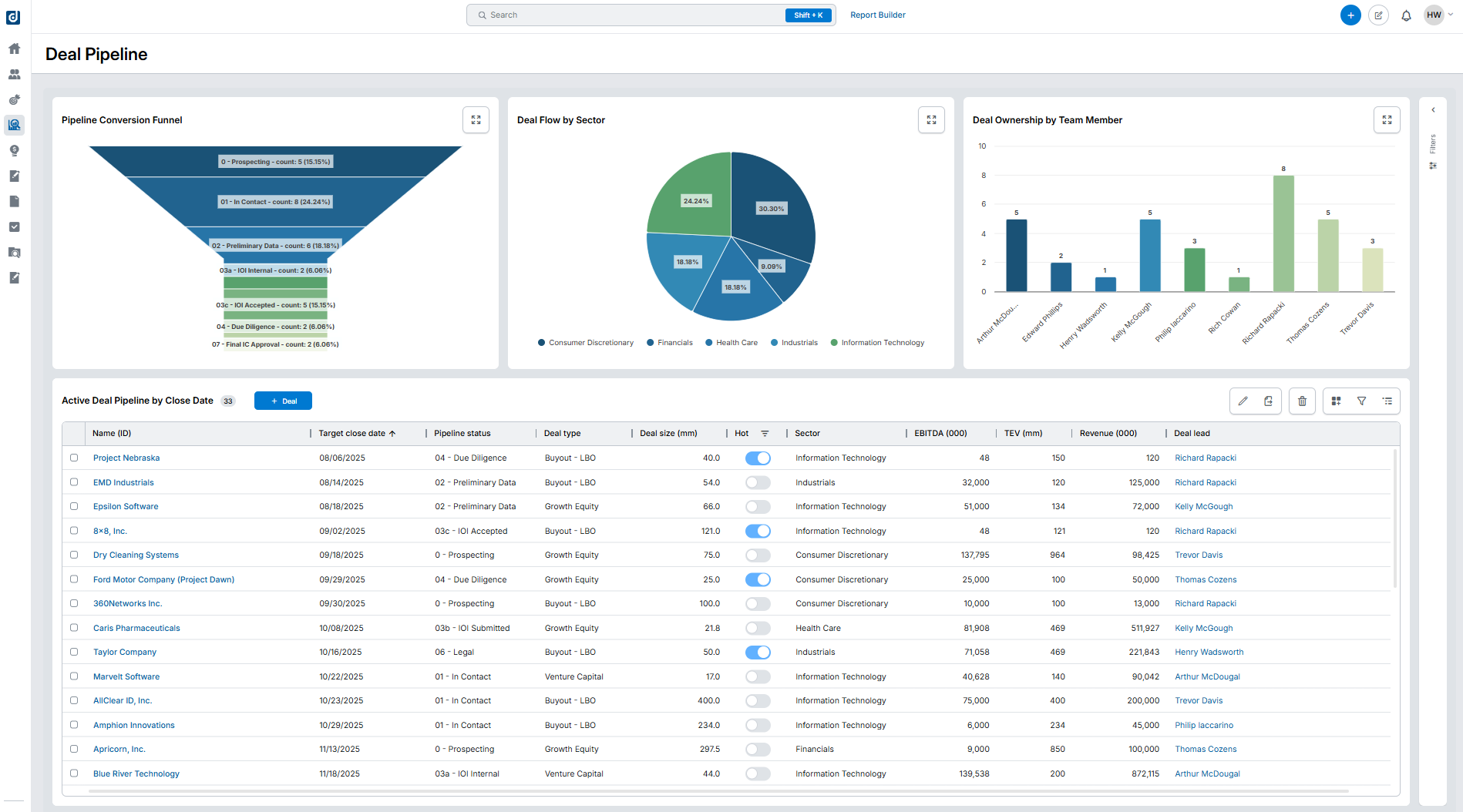Open the Hot column filter menu

tap(765, 434)
